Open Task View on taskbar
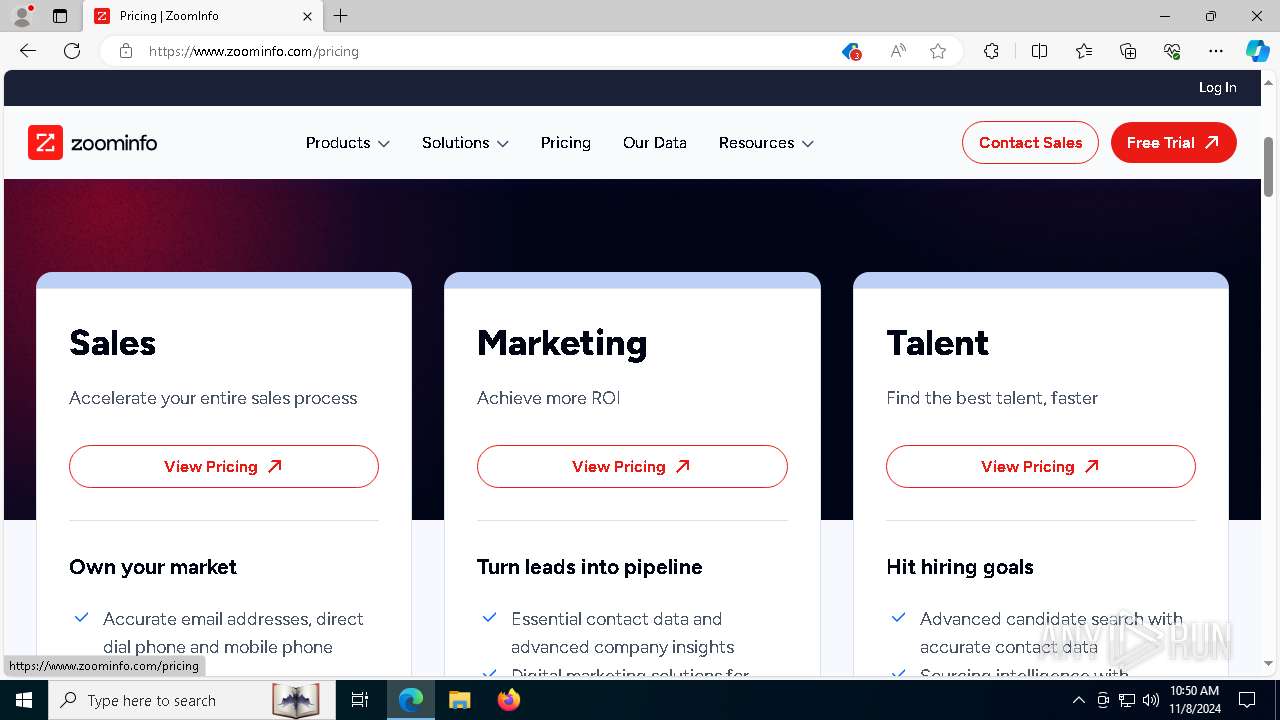This screenshot has height=720, width=1280. 360,700
